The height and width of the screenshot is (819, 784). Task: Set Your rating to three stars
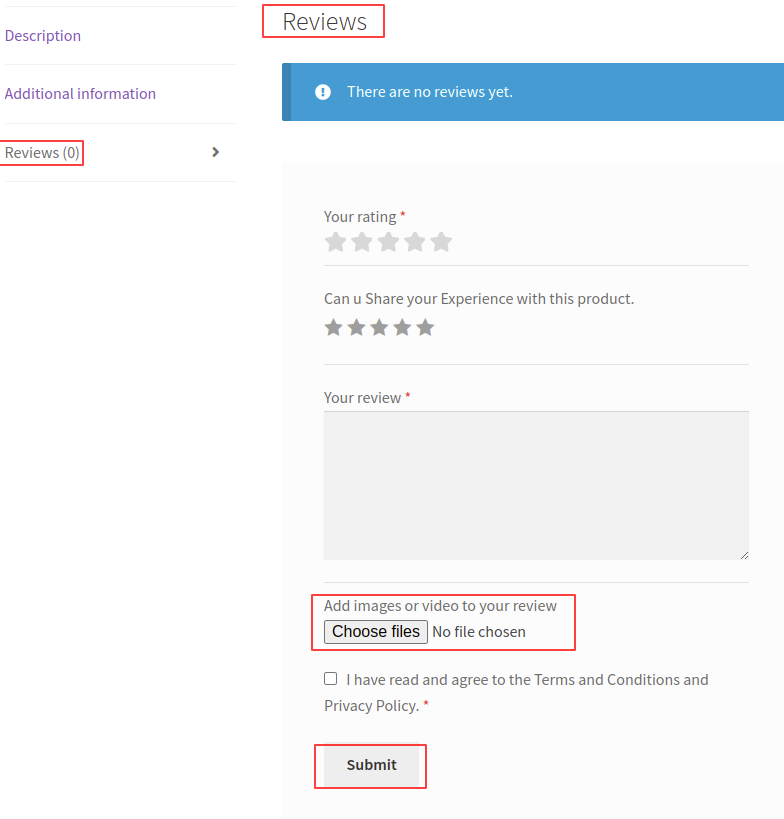pos(389,242)
